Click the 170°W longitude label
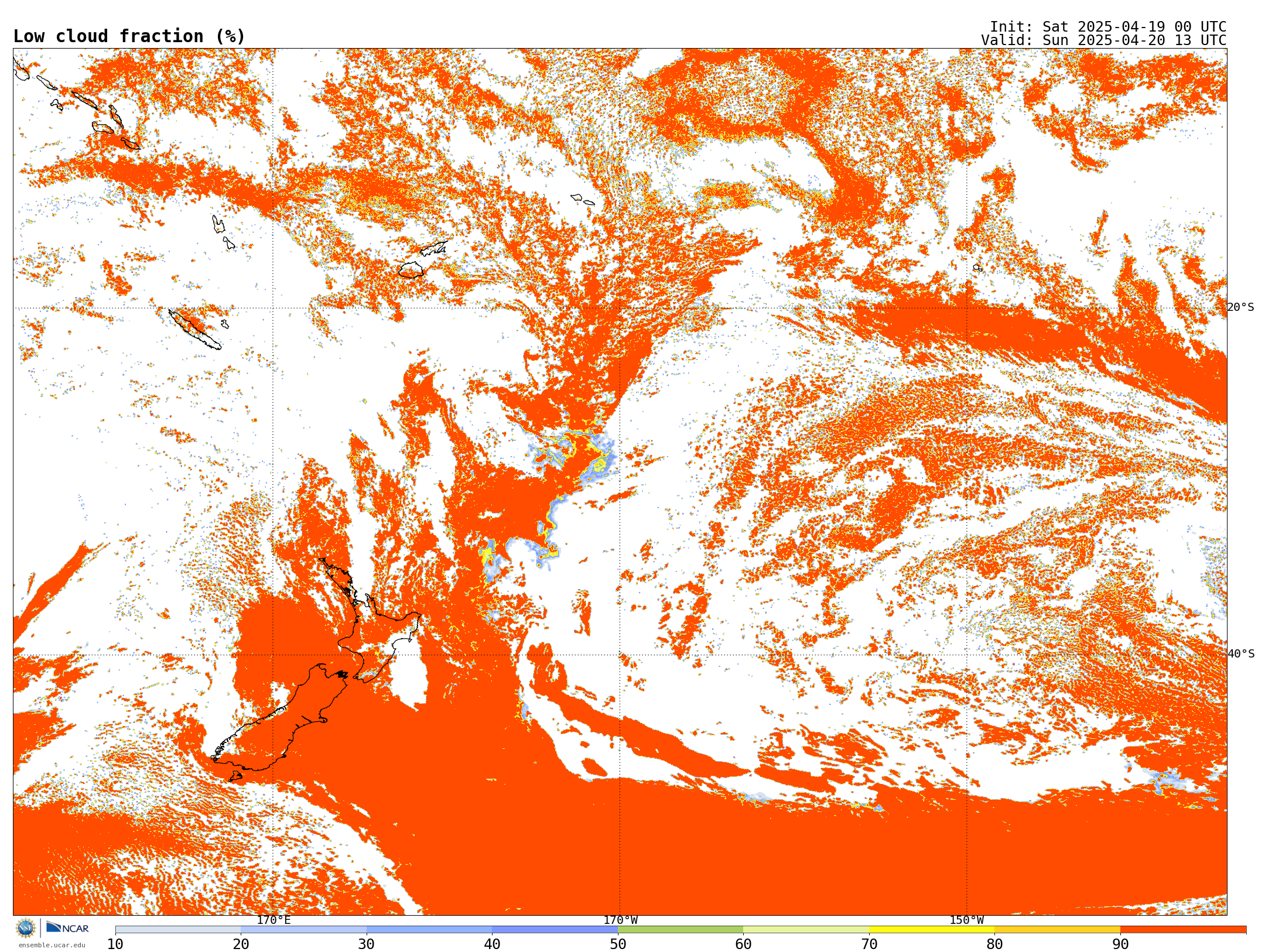The width and height of the screenshot is (1265, 952). tap(620, 920)
